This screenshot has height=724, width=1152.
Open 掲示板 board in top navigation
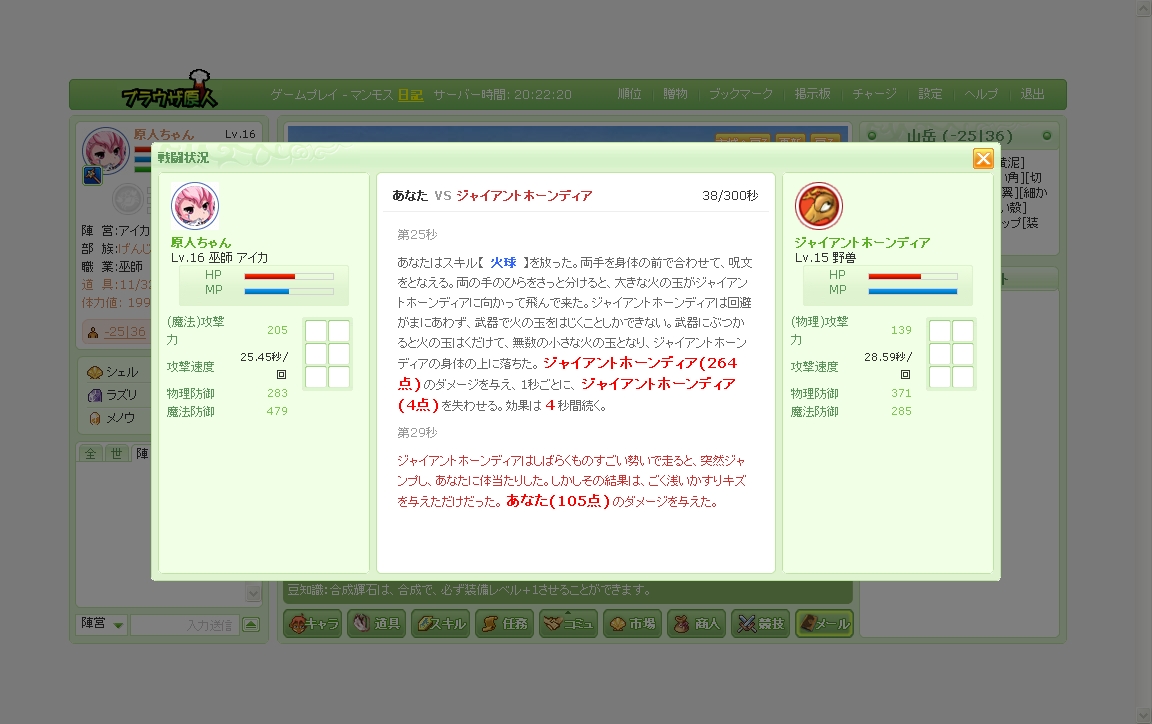[x=813, y=94]
